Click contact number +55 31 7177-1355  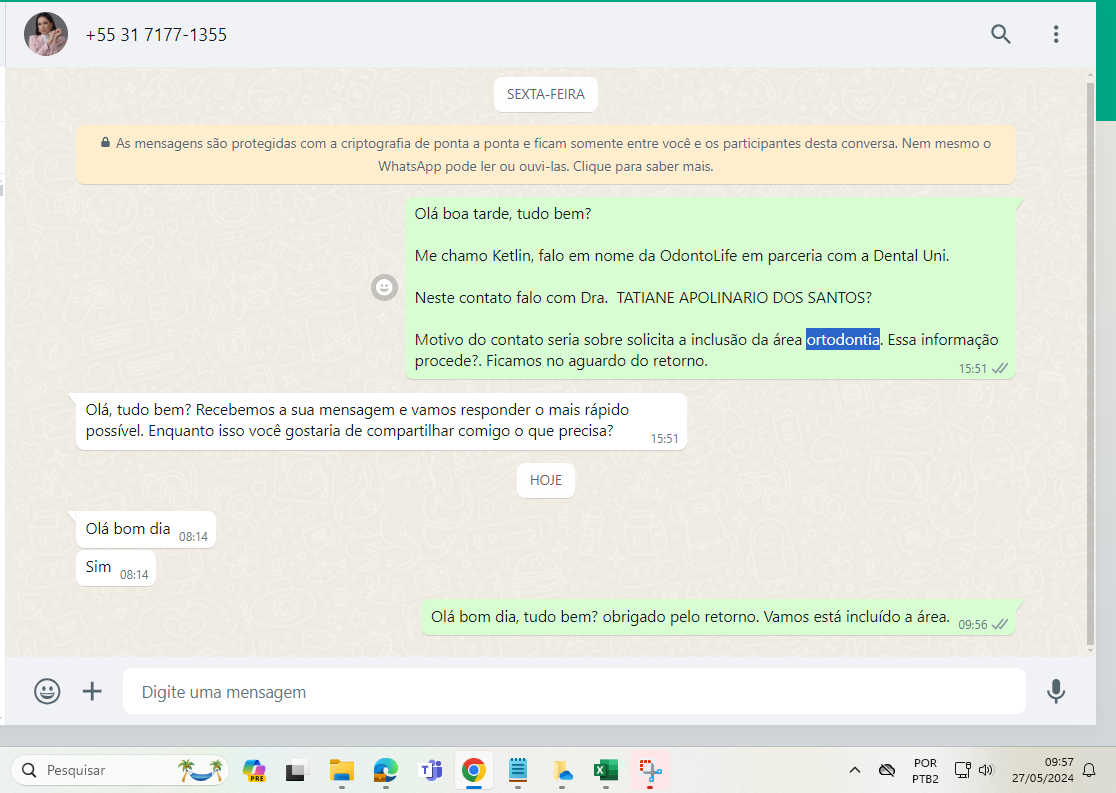(x=156, y=35)
